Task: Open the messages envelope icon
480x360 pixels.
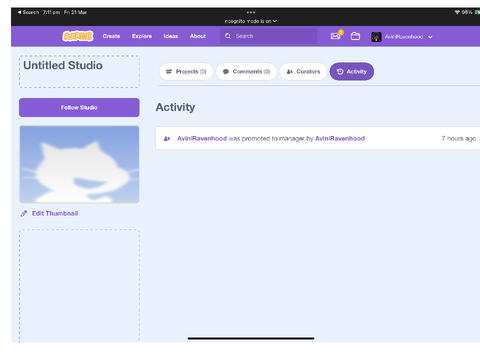Action: tap(335, 36)
